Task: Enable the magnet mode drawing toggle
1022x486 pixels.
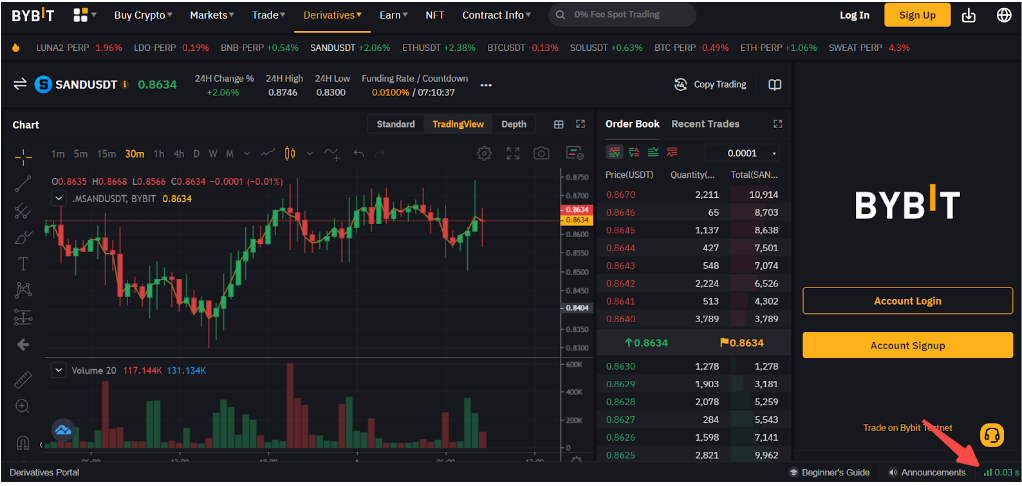Action: point(23,442)
